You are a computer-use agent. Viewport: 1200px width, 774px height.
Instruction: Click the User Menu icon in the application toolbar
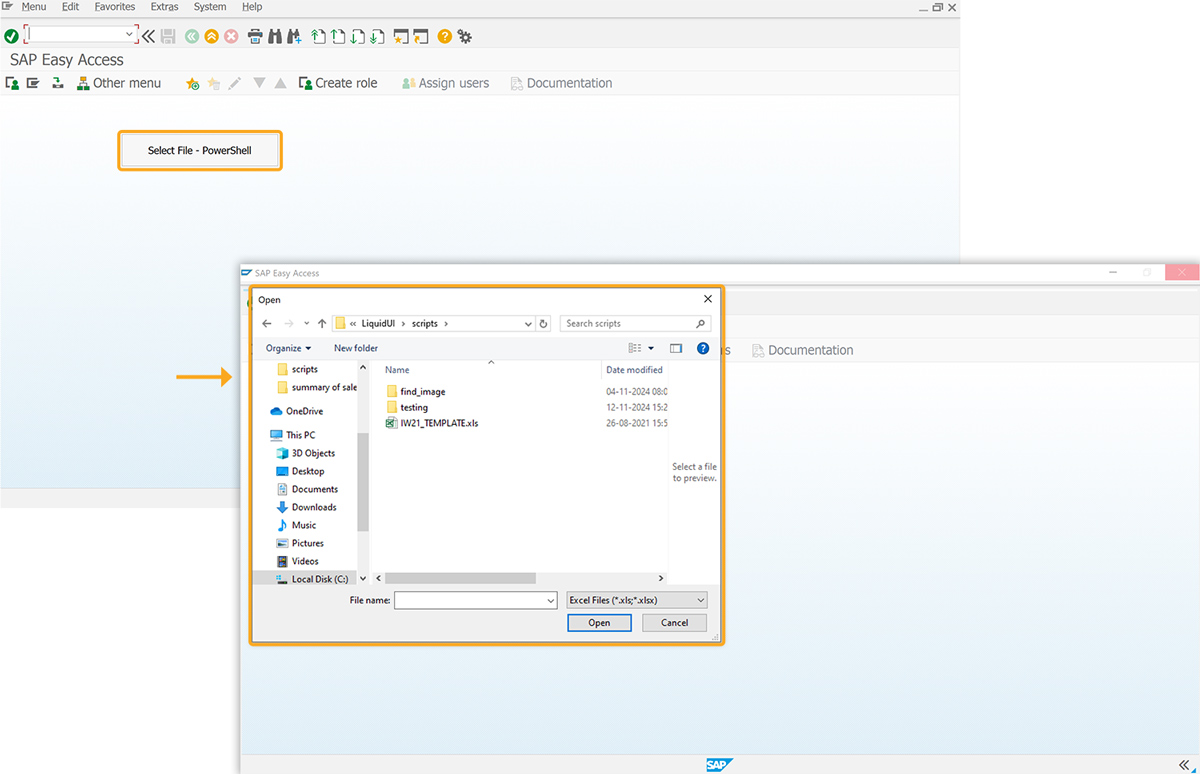coord(12,83)
